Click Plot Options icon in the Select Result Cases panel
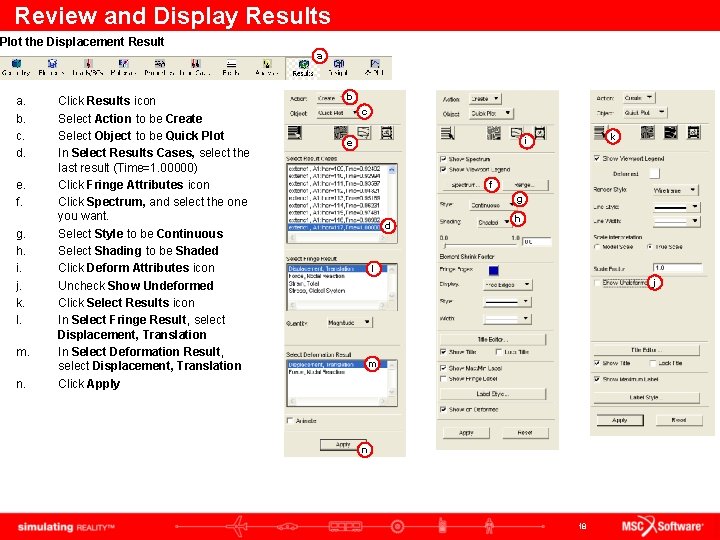Screen dimensions: 720x540 click(387, 133)
